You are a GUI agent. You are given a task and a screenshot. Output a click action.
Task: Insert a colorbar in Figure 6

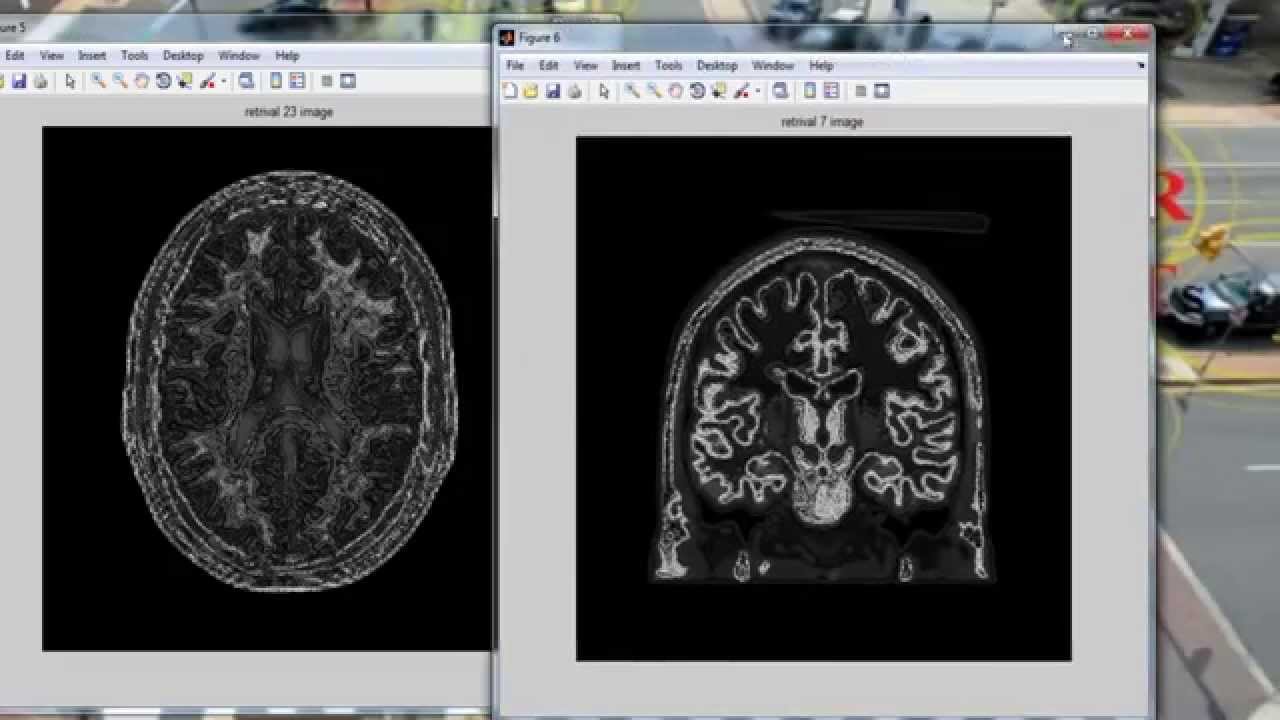pos(811,91)
